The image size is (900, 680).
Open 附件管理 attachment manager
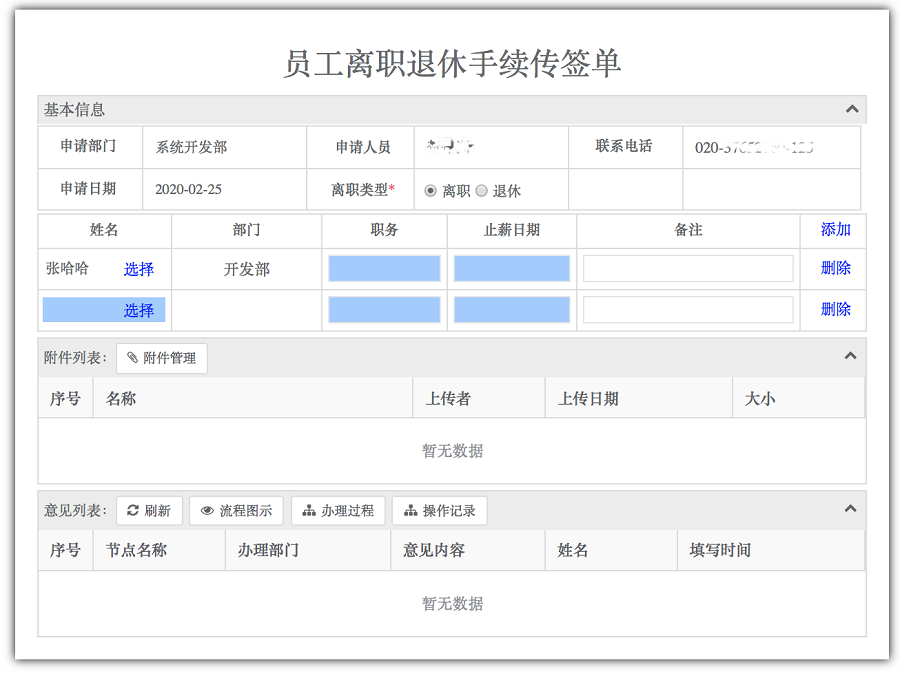(x=161, y=358)
